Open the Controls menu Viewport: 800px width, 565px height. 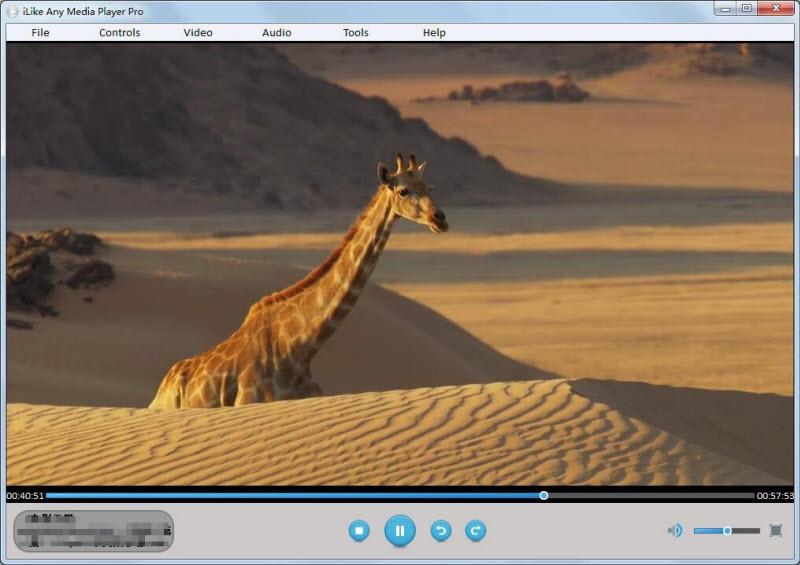pyautogui.click(x=119, y=33)
